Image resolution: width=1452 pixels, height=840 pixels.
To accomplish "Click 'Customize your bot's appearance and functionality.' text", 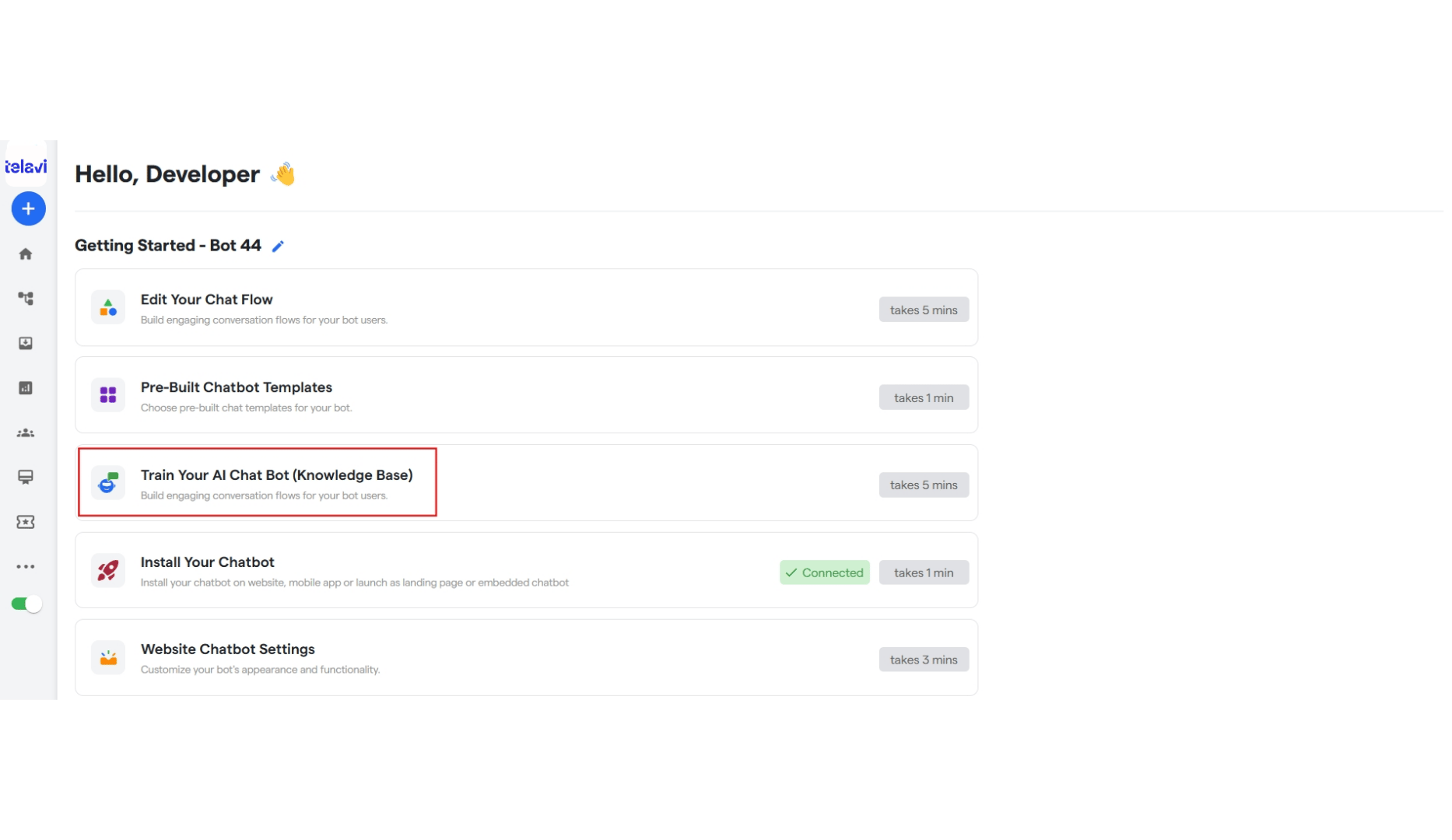I will [x=260, y=670].
